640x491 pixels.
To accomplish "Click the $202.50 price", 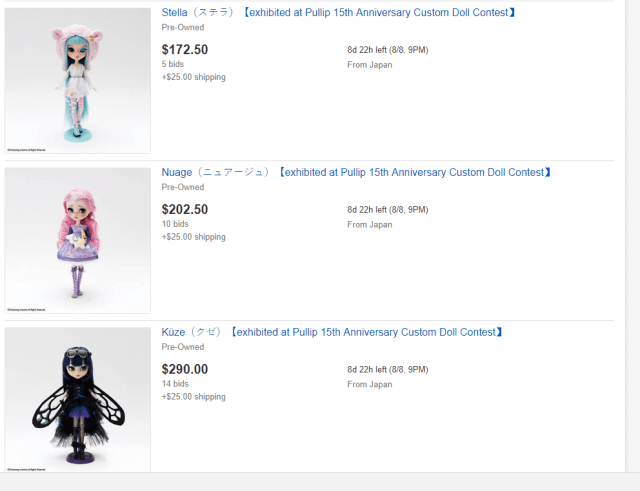I will (185, 209).
